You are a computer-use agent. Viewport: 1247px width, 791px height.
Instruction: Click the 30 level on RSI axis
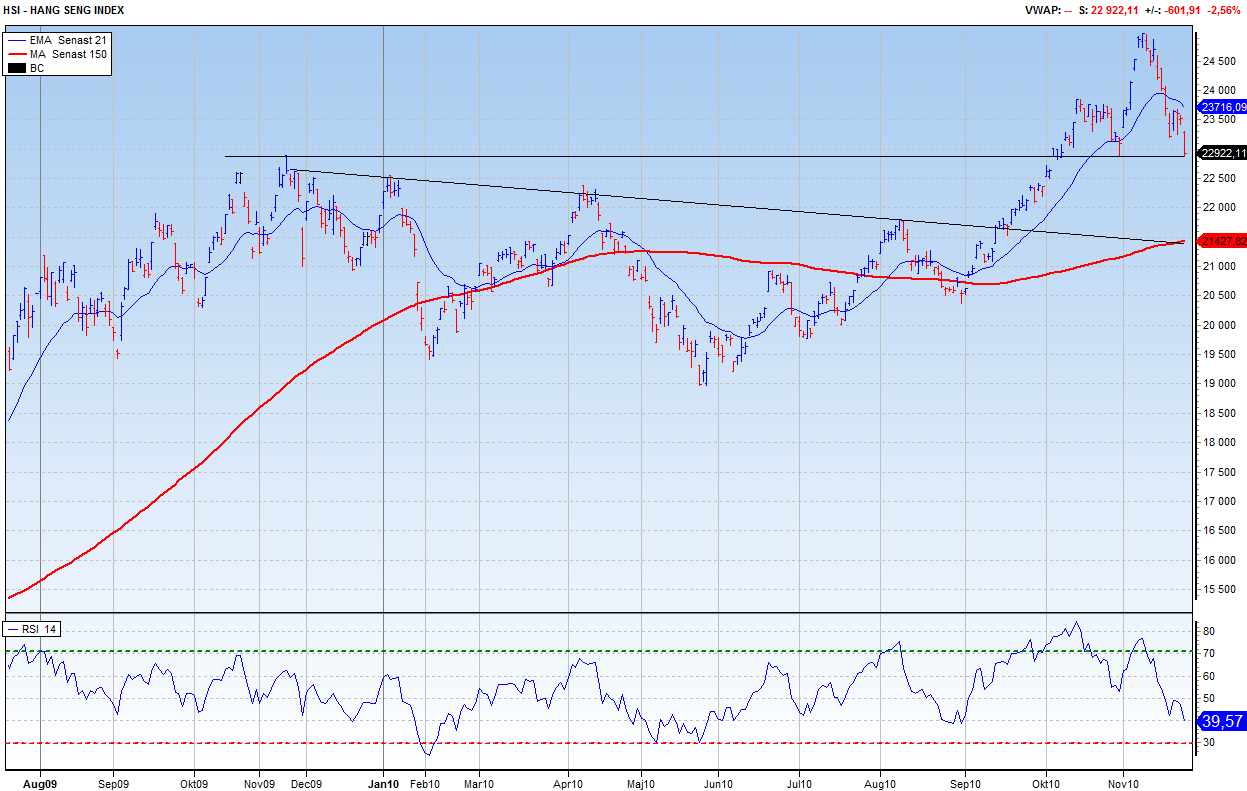(1207, 742)
